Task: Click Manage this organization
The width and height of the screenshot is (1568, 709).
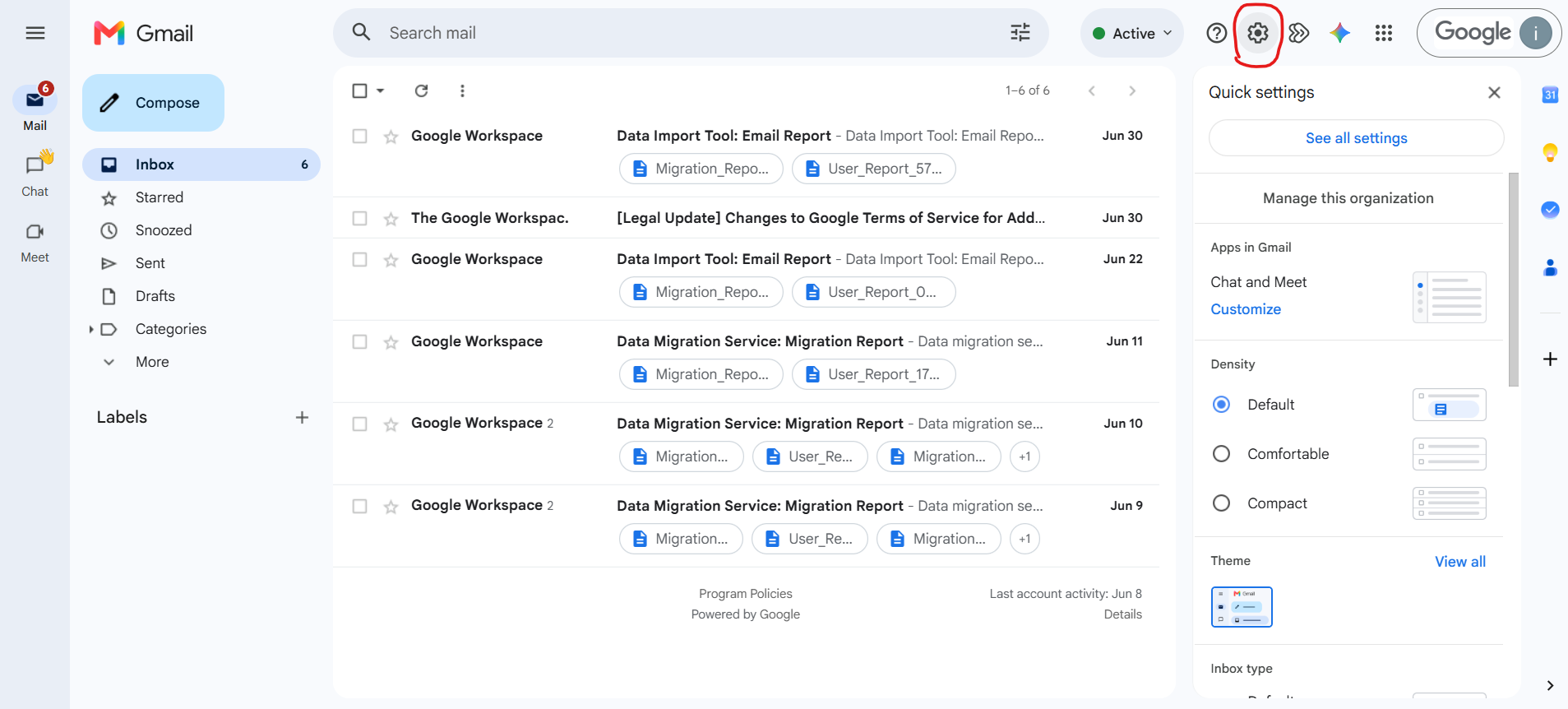Action: pos(1348,198)
